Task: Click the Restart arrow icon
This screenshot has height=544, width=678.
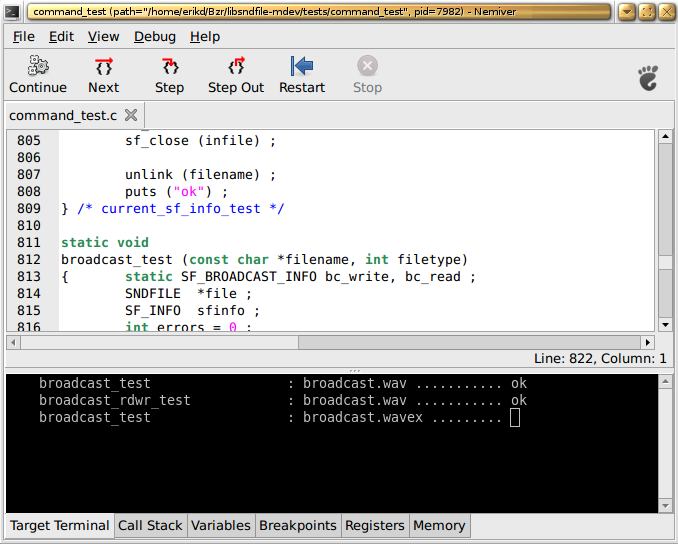Action: coord(302,66)
